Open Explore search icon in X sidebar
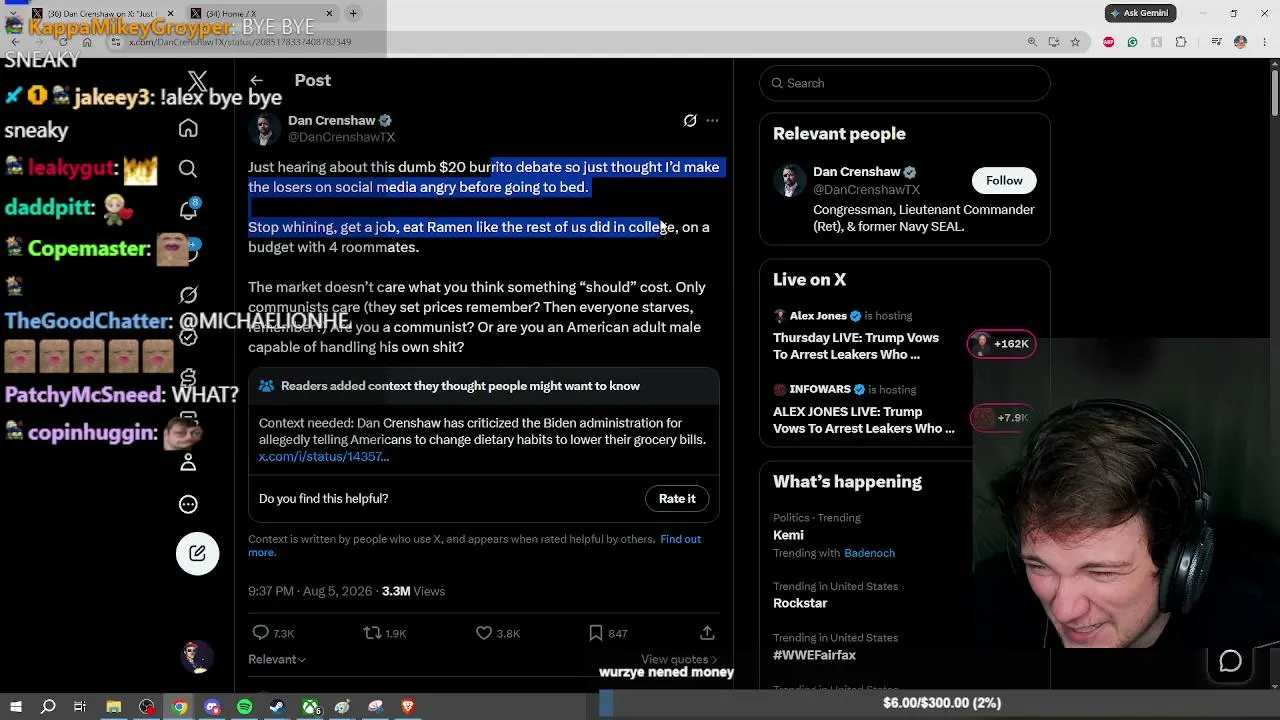Image resolution: width=1280 pixels, height=720 pixels. click(x=188, y=169)
